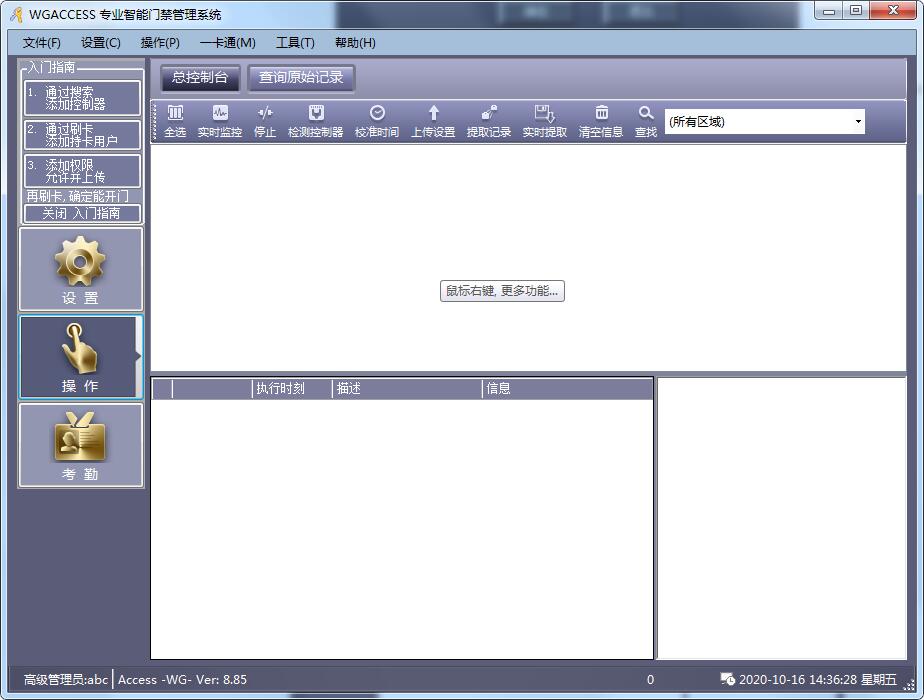The image size is (924, 700).
Task: Click 校准时间 time calibration icon
Action: pyautogui.click(x=377, y=121)
